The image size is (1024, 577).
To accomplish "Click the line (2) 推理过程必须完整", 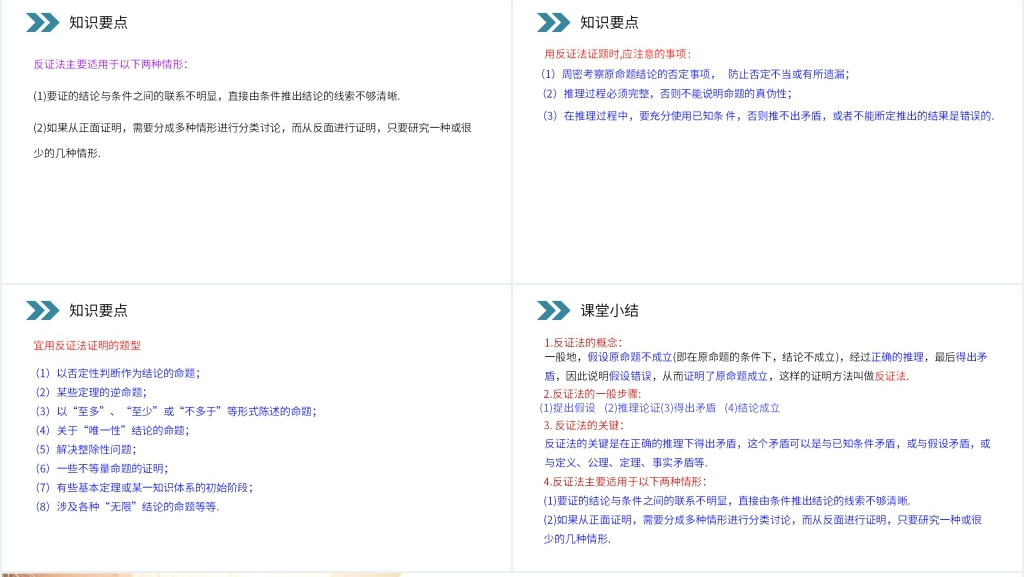I will click(665, 94).
